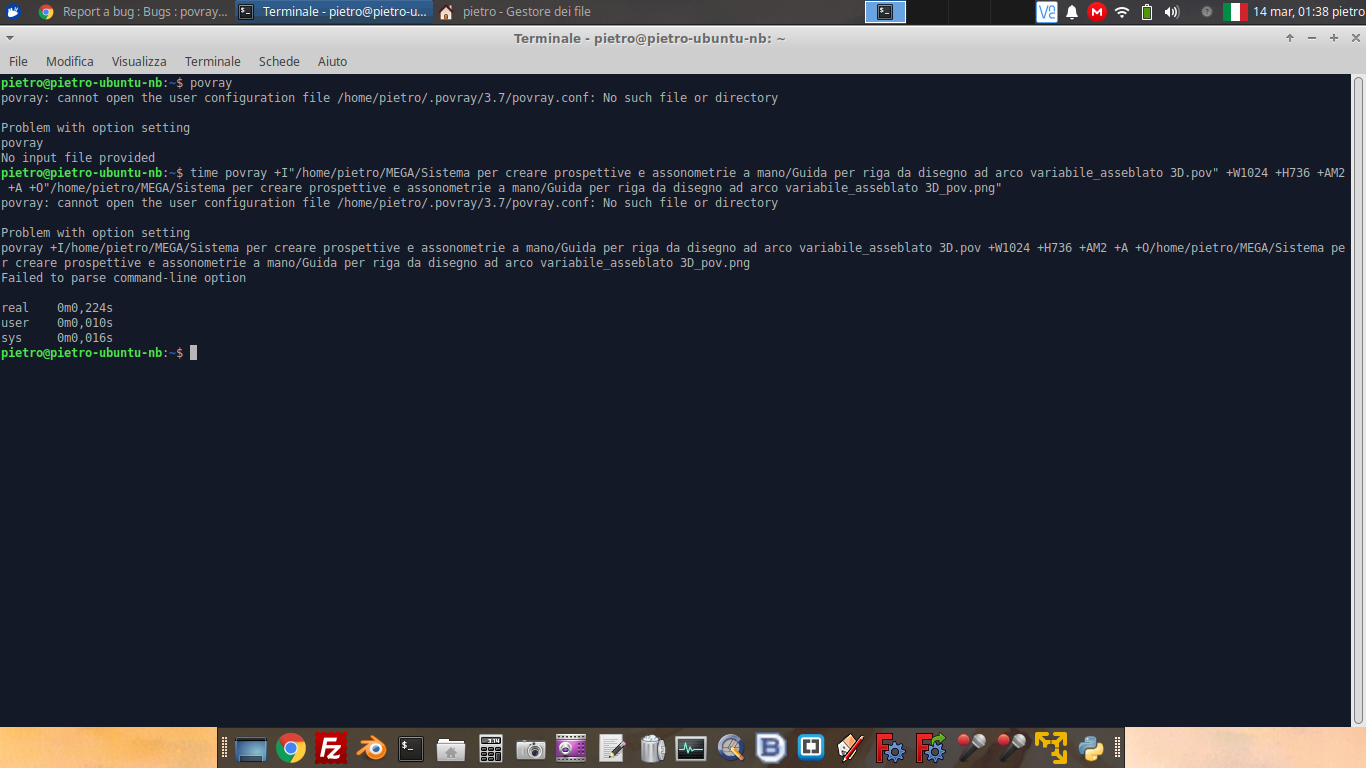Image resolution: width=1366 pixels, height=768 pixels.
Task: Open the MEGA sync tray icon
Action: pyautogui.click(x=1097, y=12)
